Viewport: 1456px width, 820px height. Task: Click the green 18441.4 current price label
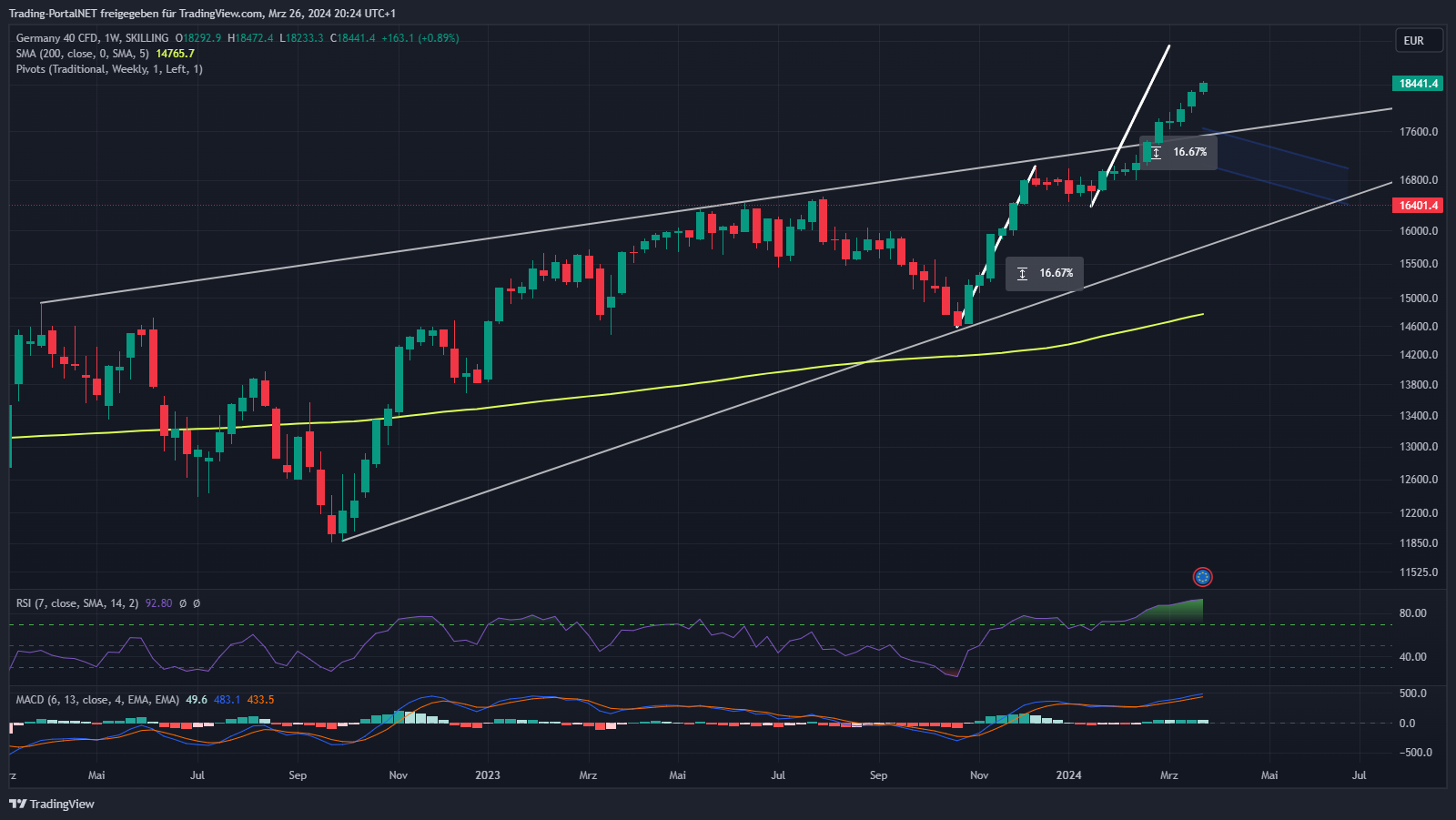click(1418, 84)
